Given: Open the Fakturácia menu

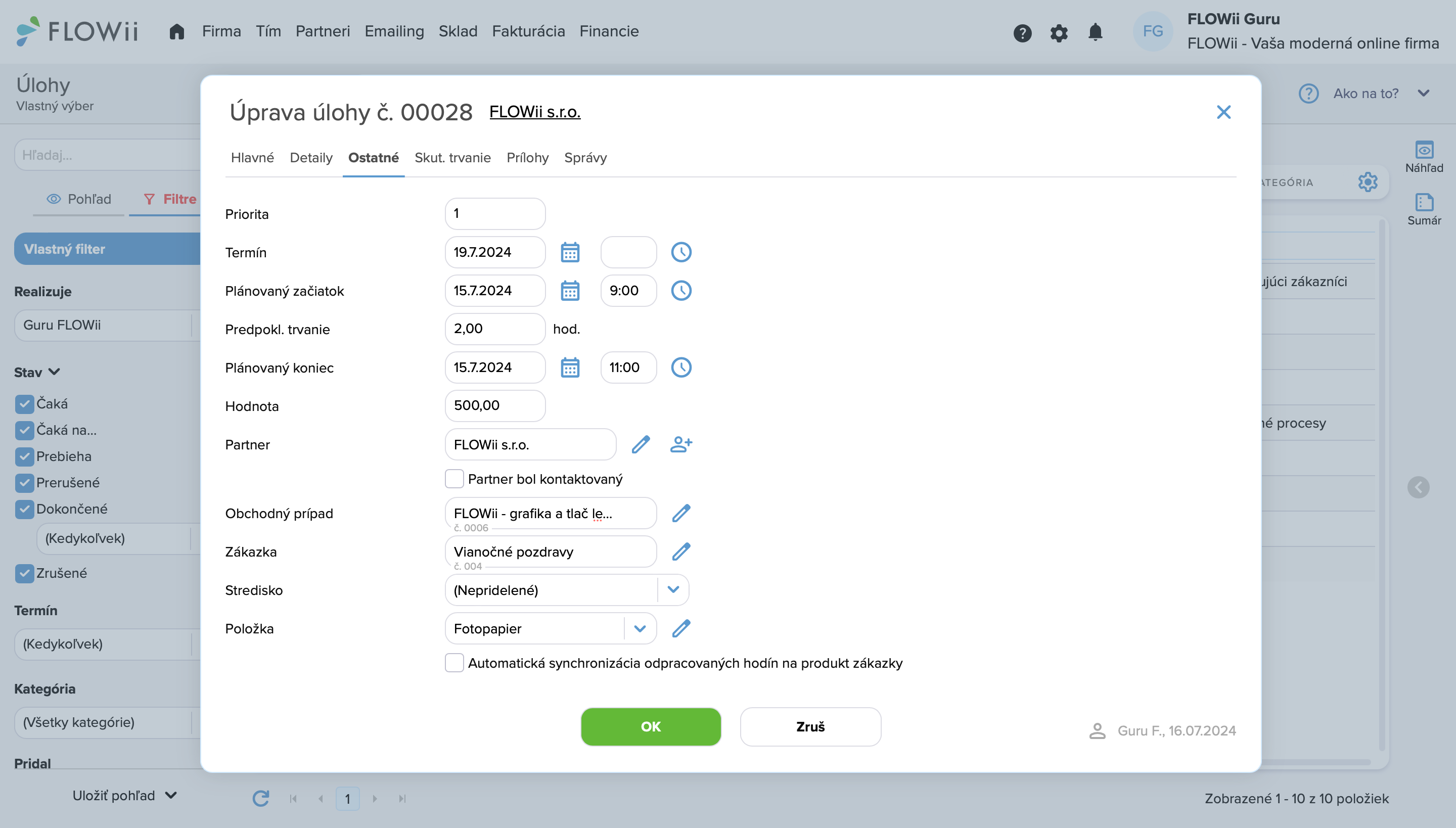Looking at the screenshot, I should pos(528,31).
